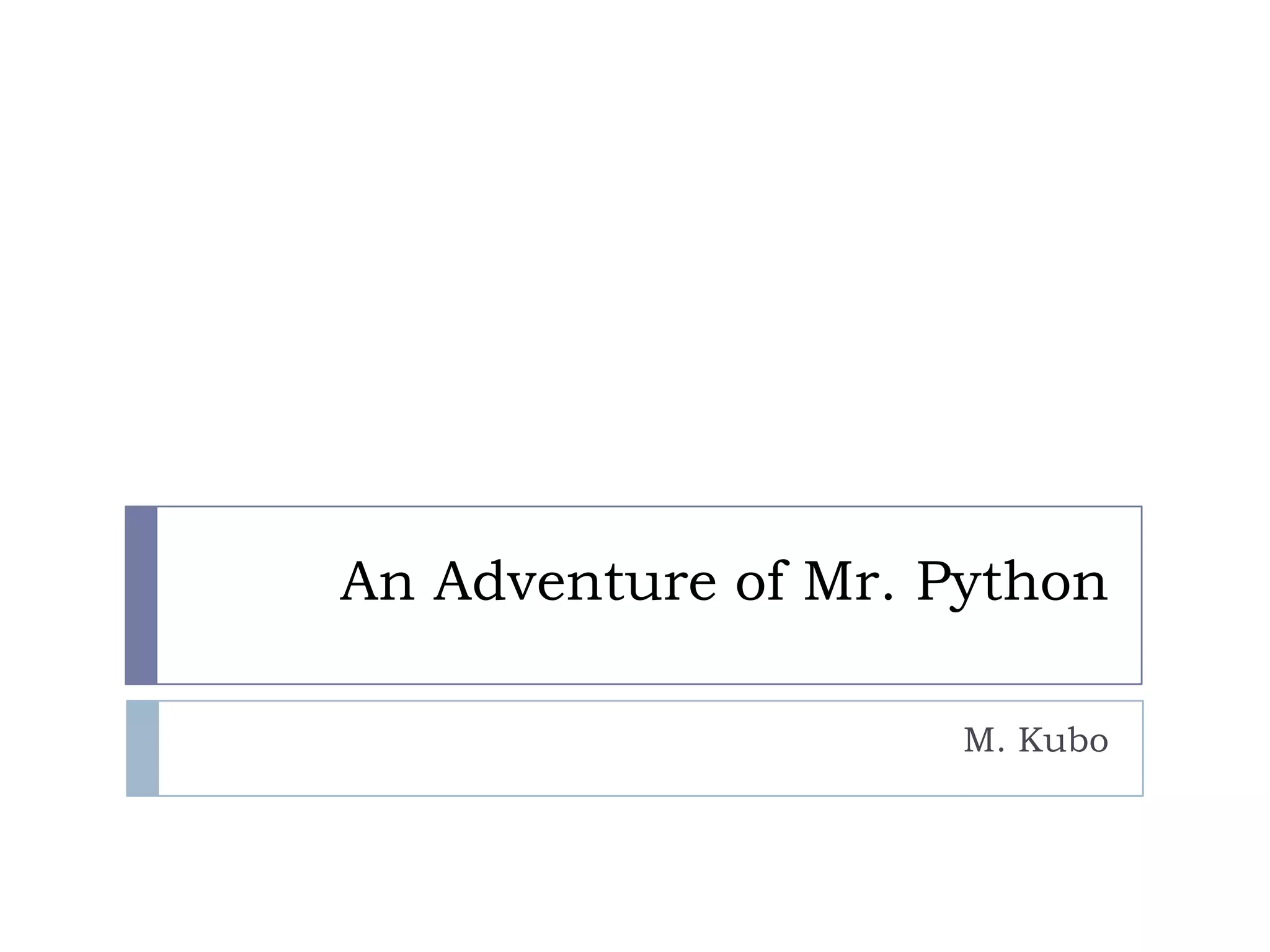This screenshot has height=952, width=1270.
Task: Click the gap between title and subtitle boxes
Action: coord(635,692)
